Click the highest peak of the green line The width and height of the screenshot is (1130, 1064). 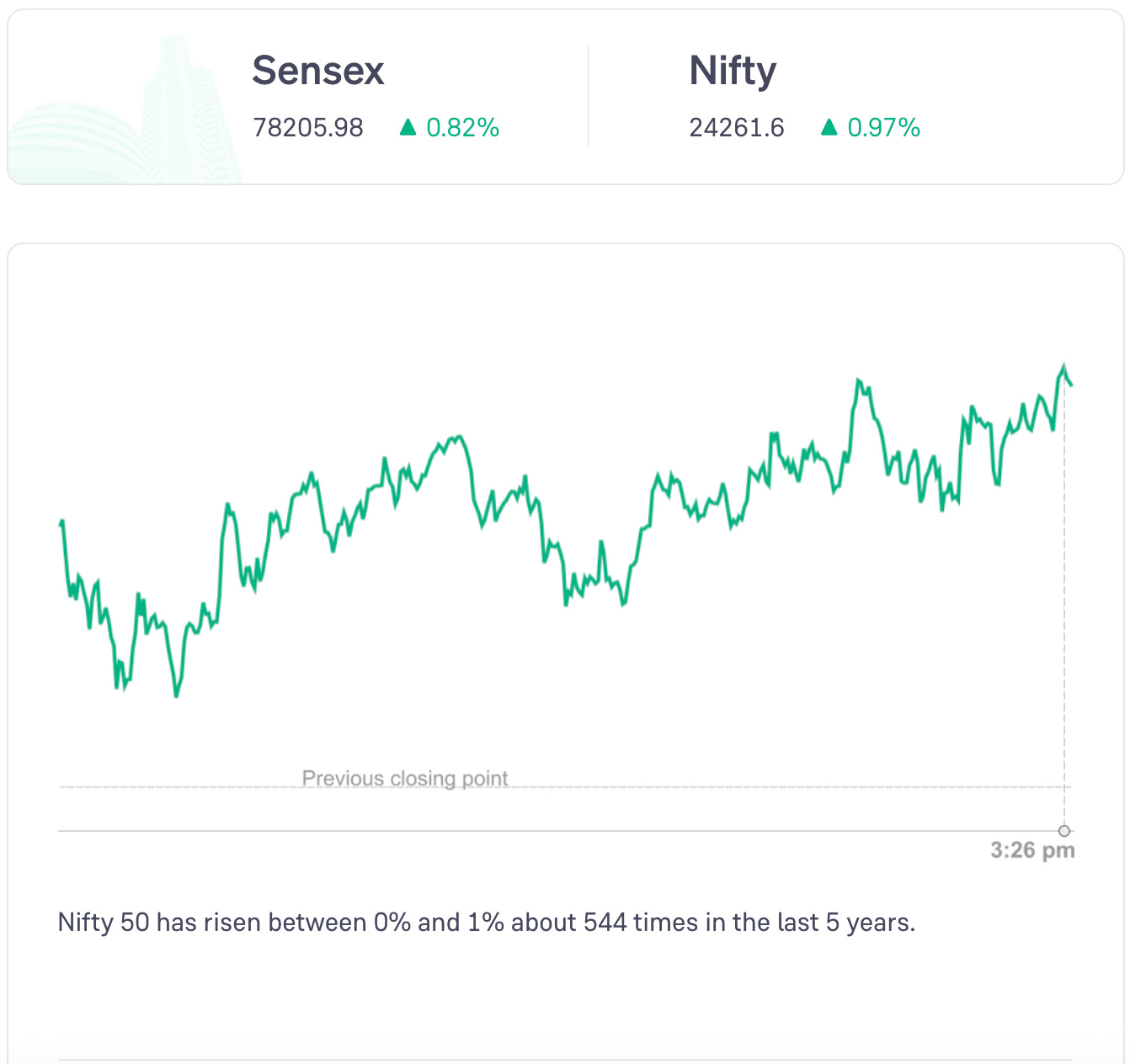coord(1063,367)
